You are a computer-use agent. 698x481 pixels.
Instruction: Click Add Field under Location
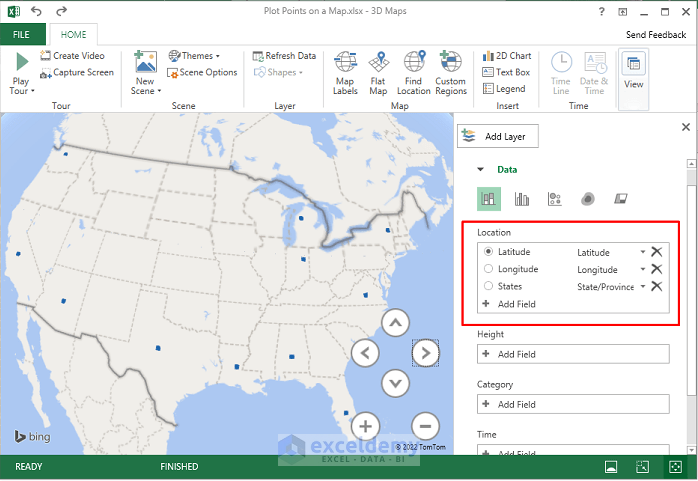click(x=509, y=304)
